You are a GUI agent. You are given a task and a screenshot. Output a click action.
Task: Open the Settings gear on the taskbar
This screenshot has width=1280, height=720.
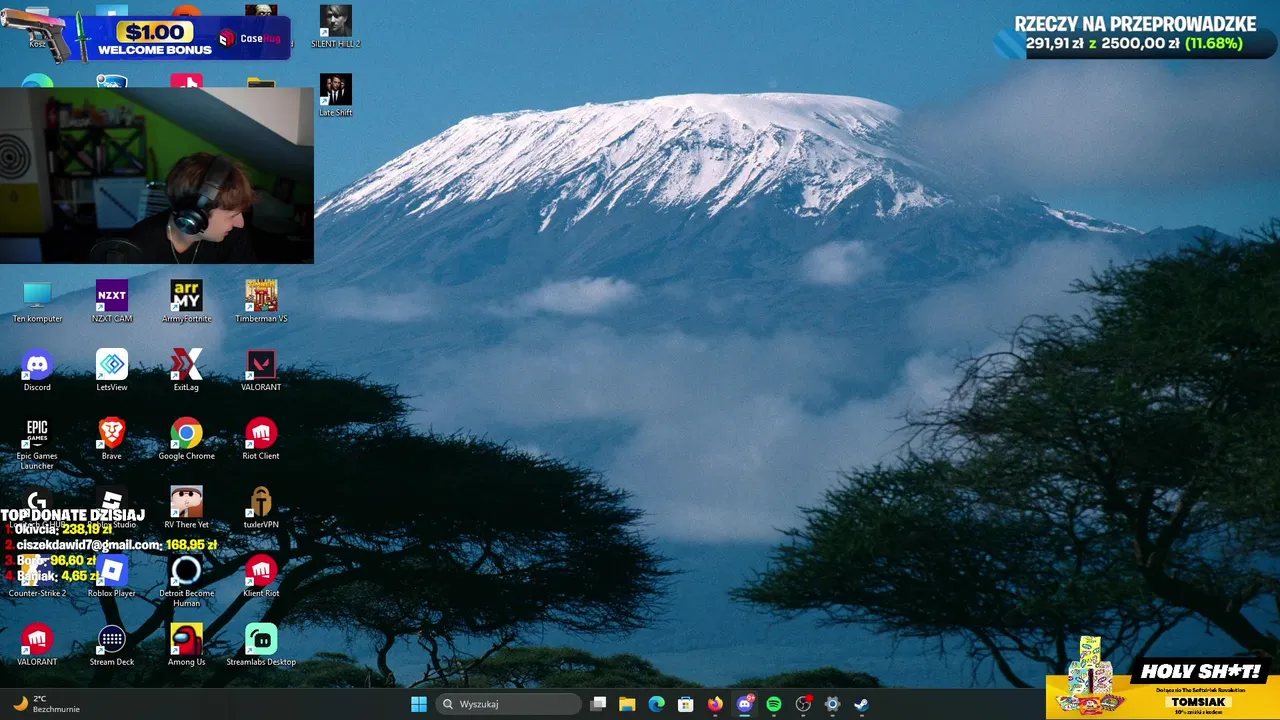pyautogui.click(x=832, y=704)
